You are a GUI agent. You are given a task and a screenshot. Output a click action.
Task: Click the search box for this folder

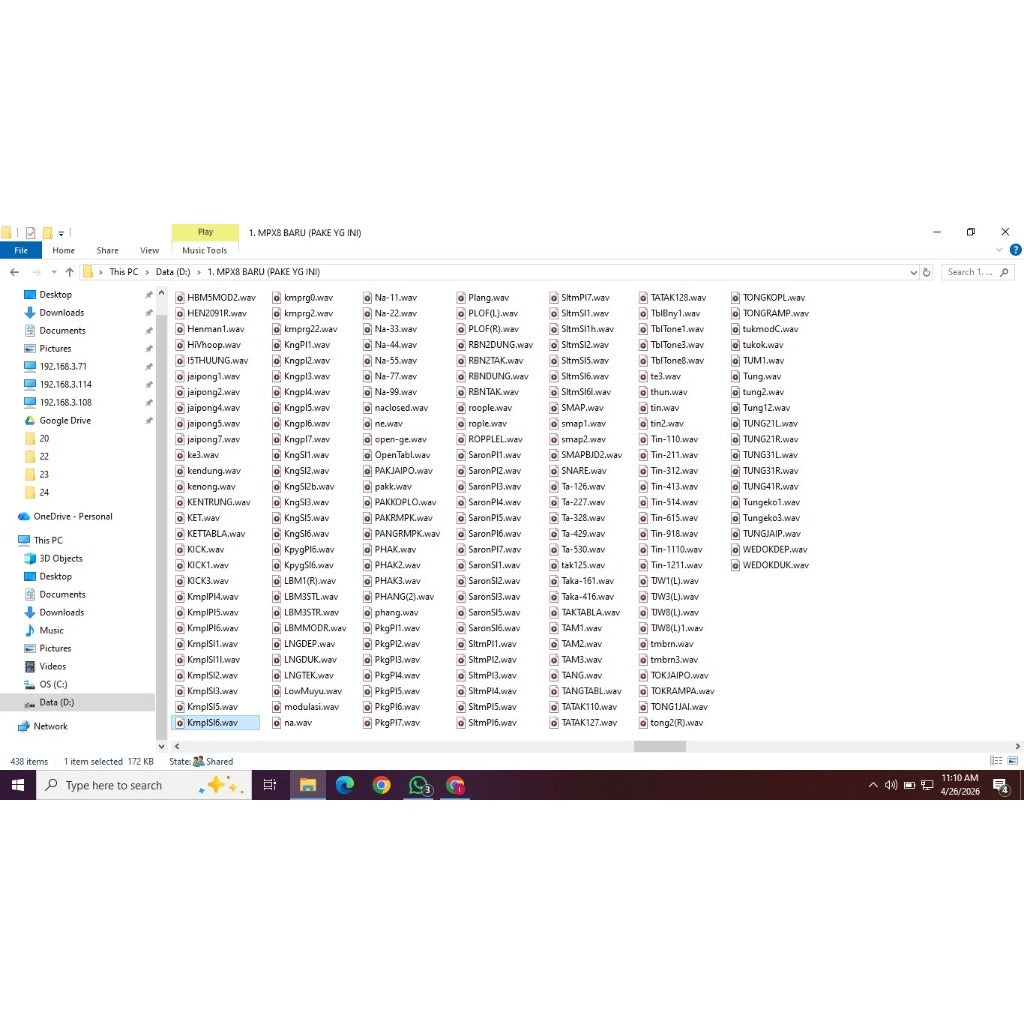click(977, 272)
